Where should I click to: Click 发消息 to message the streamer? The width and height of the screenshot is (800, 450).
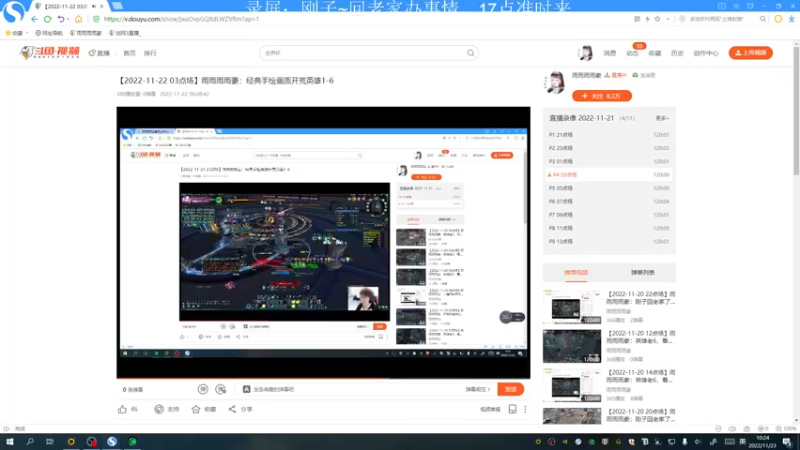[644, 75]
